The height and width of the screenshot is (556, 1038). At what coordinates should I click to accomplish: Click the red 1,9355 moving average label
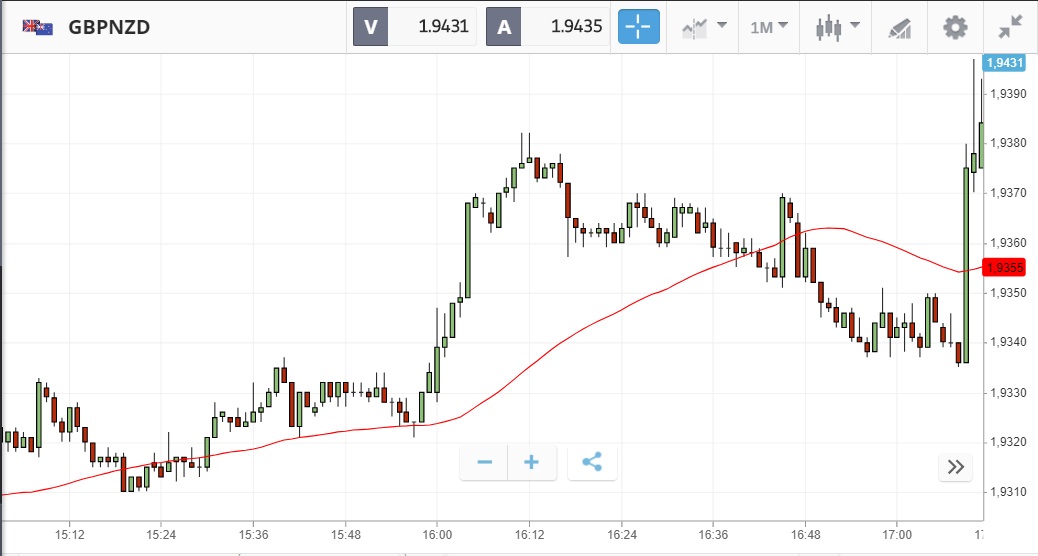coord(1005,268)
